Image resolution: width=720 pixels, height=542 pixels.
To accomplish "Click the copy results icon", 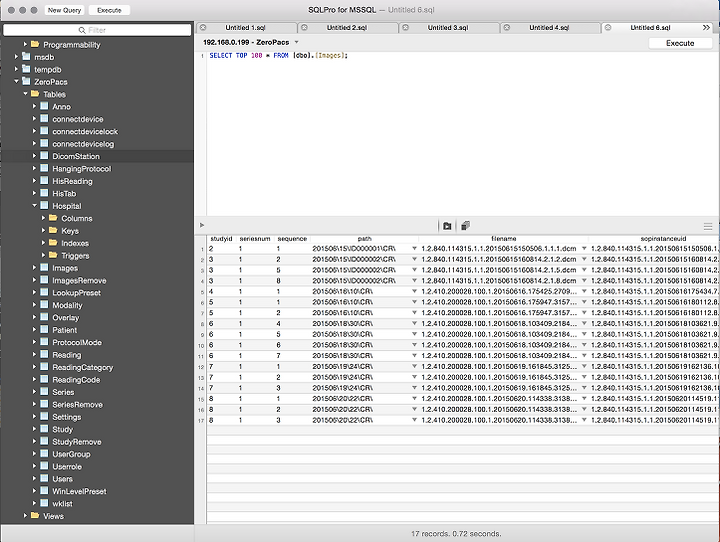I will [465, 226].
